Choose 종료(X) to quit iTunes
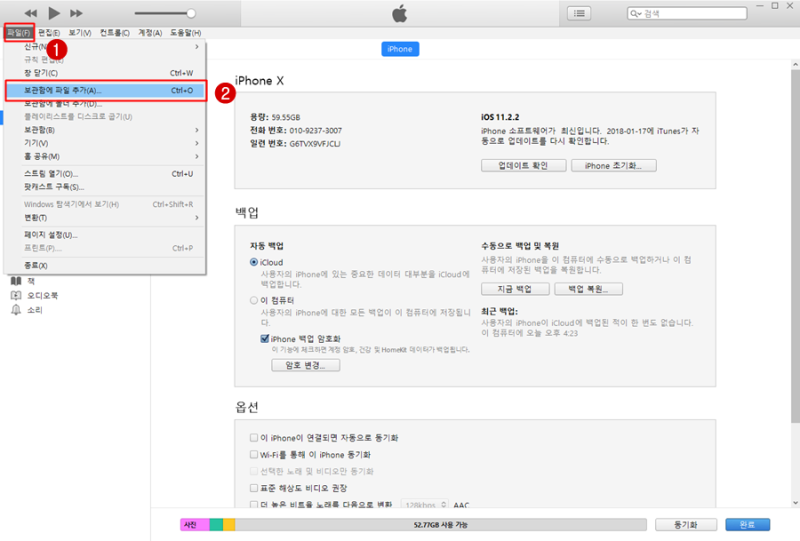The width and height of the screenshot is (800, 541). (x=106, y=265)
